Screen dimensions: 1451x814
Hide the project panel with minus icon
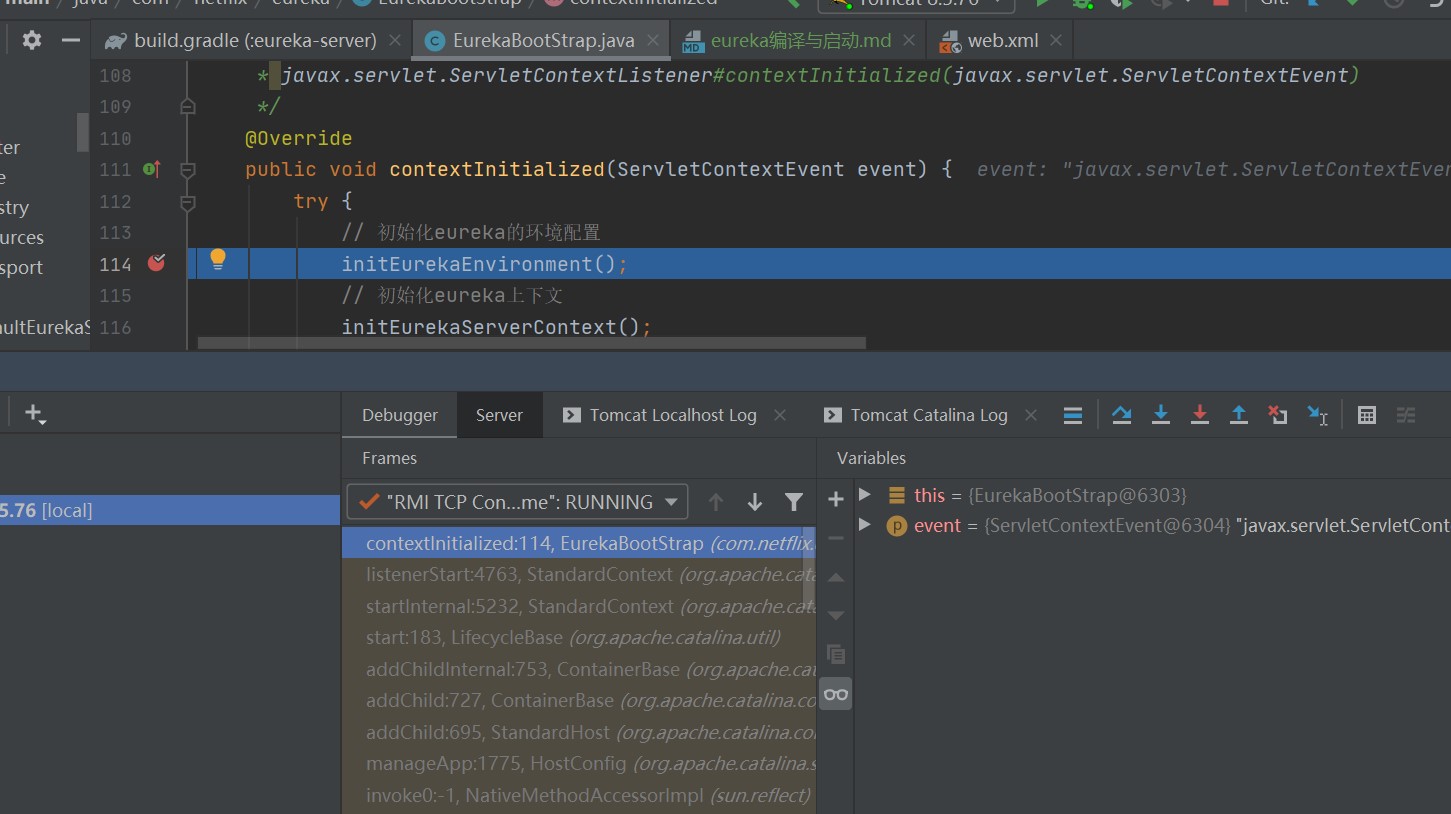point(70,40)
